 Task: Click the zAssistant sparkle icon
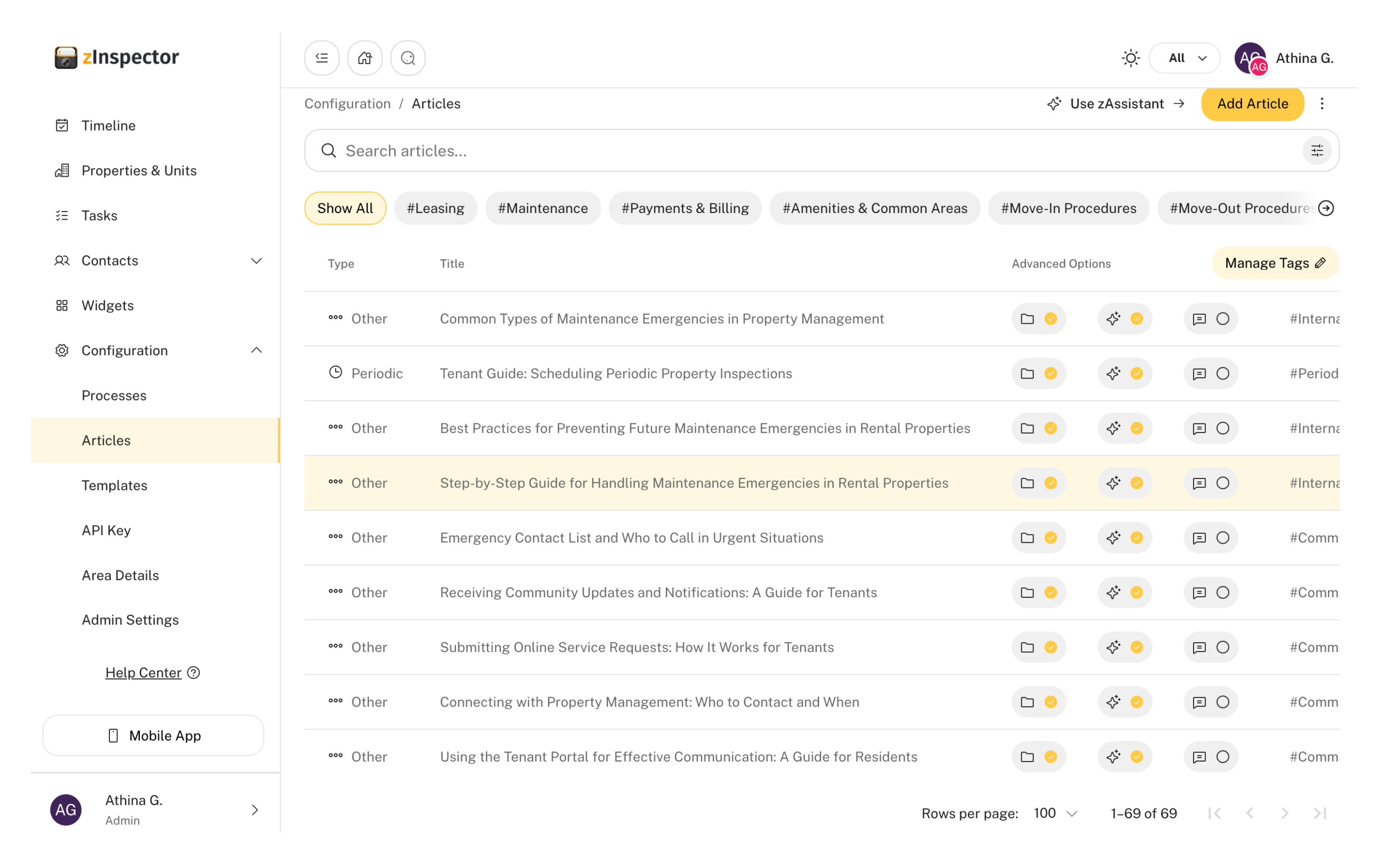pos(1055,104)
